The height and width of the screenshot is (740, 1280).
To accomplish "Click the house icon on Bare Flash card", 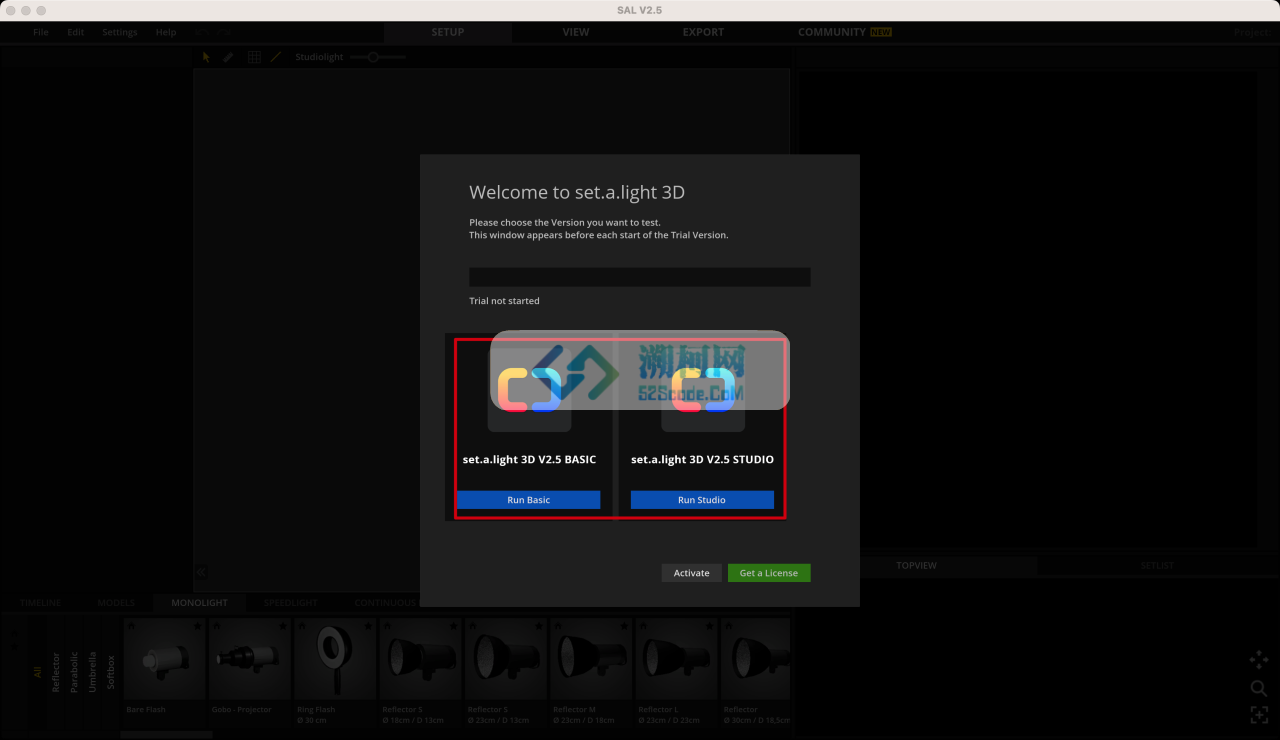I will [x=132, y=626].
